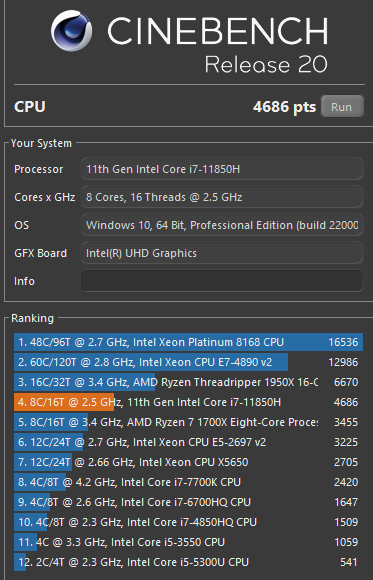Click score 12986 in the ranking list
The width and height of the screenshot is (373, 580).
(x=343, y=362)
